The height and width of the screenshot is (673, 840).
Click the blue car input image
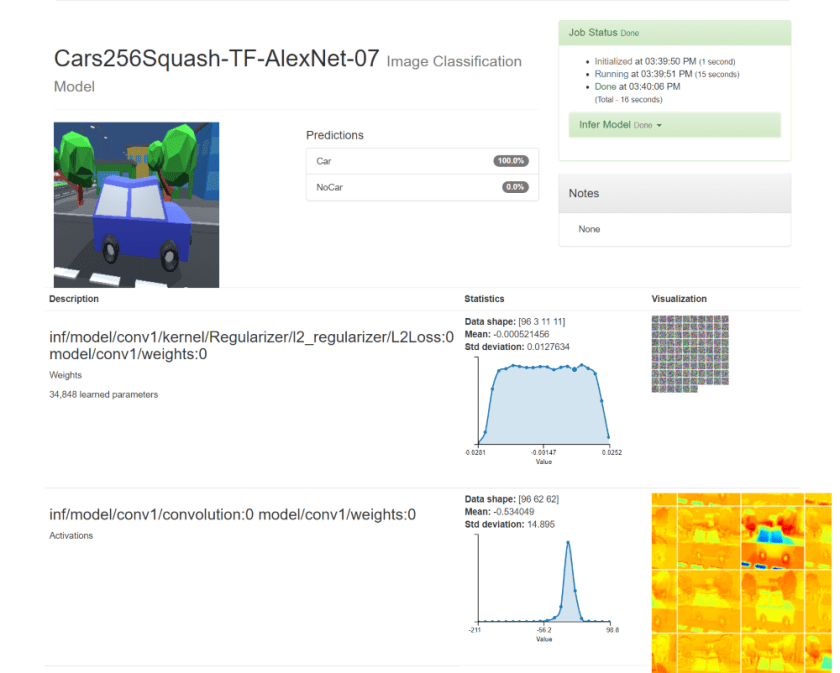coord(136,205)
